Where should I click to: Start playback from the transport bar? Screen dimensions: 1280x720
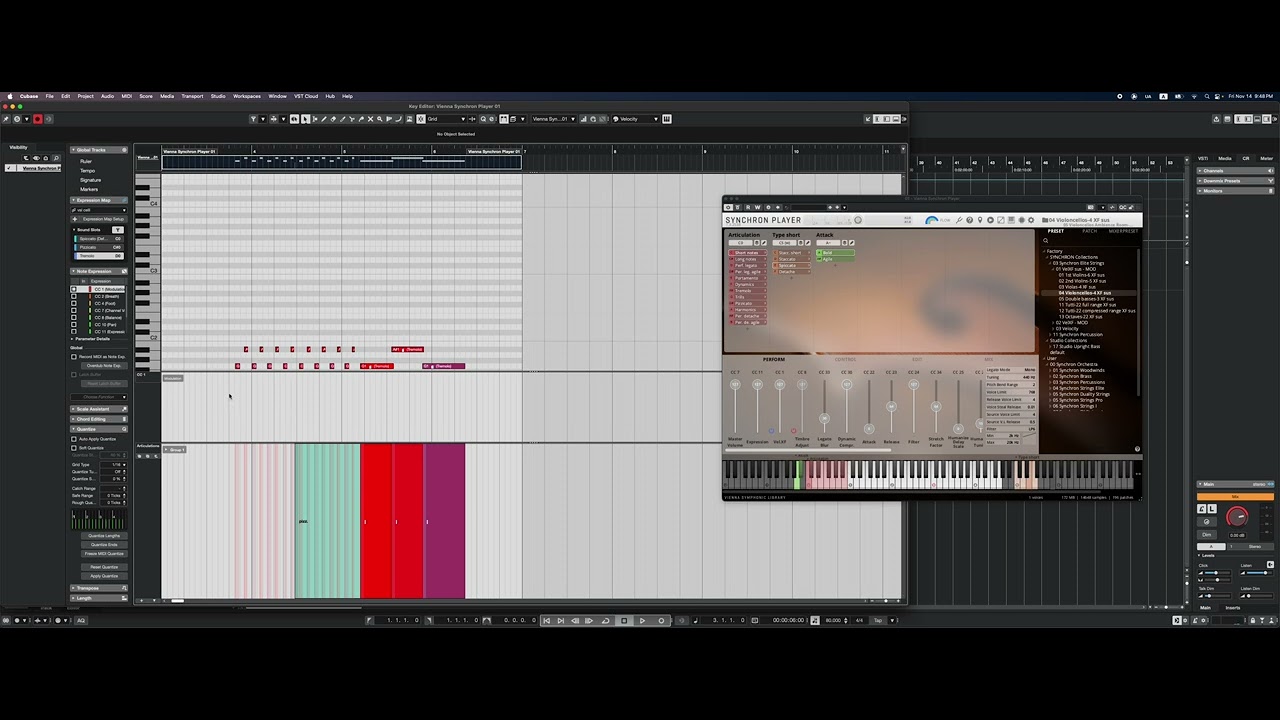tap(642, 620)
